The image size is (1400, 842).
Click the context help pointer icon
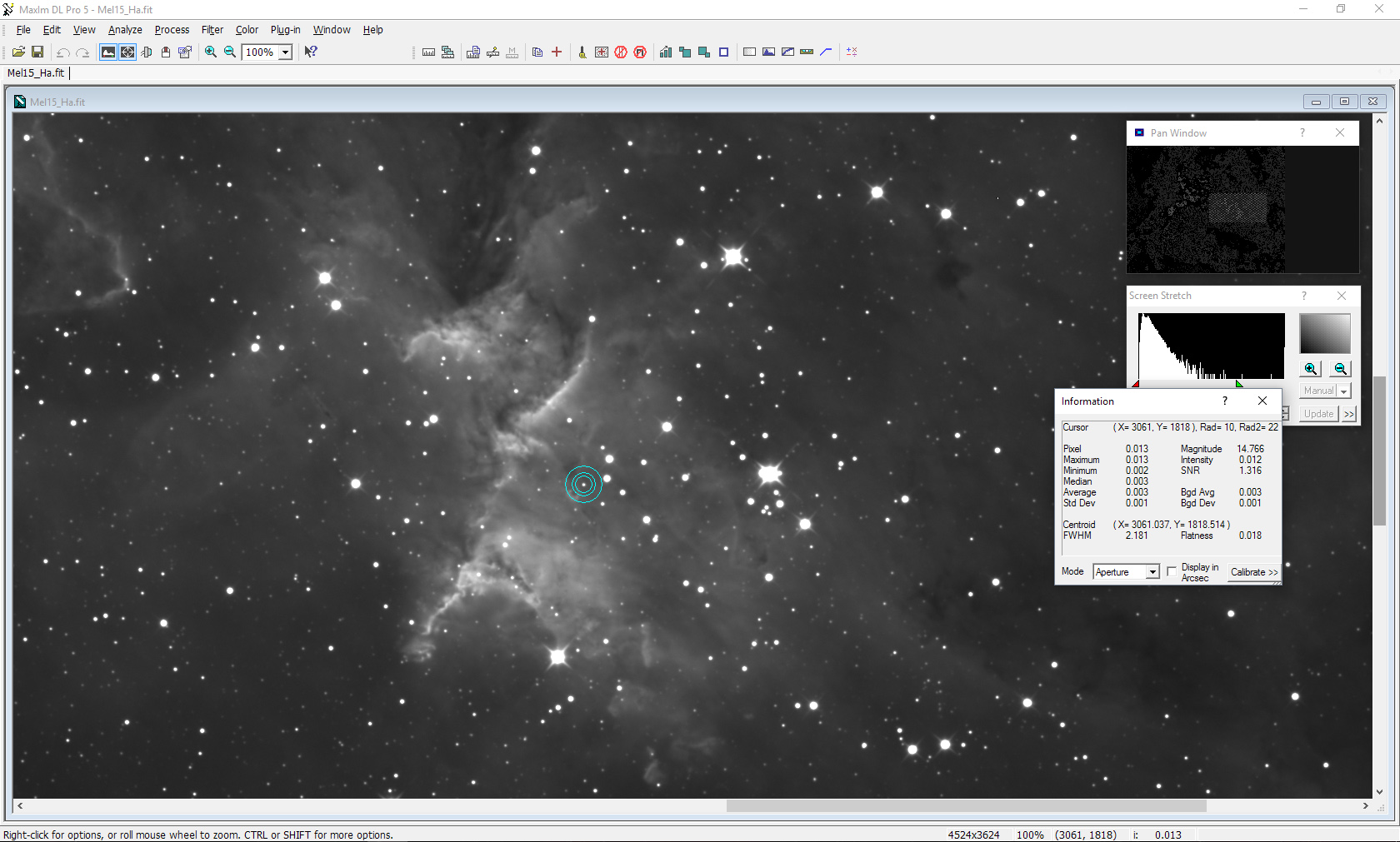pos(311,52)
